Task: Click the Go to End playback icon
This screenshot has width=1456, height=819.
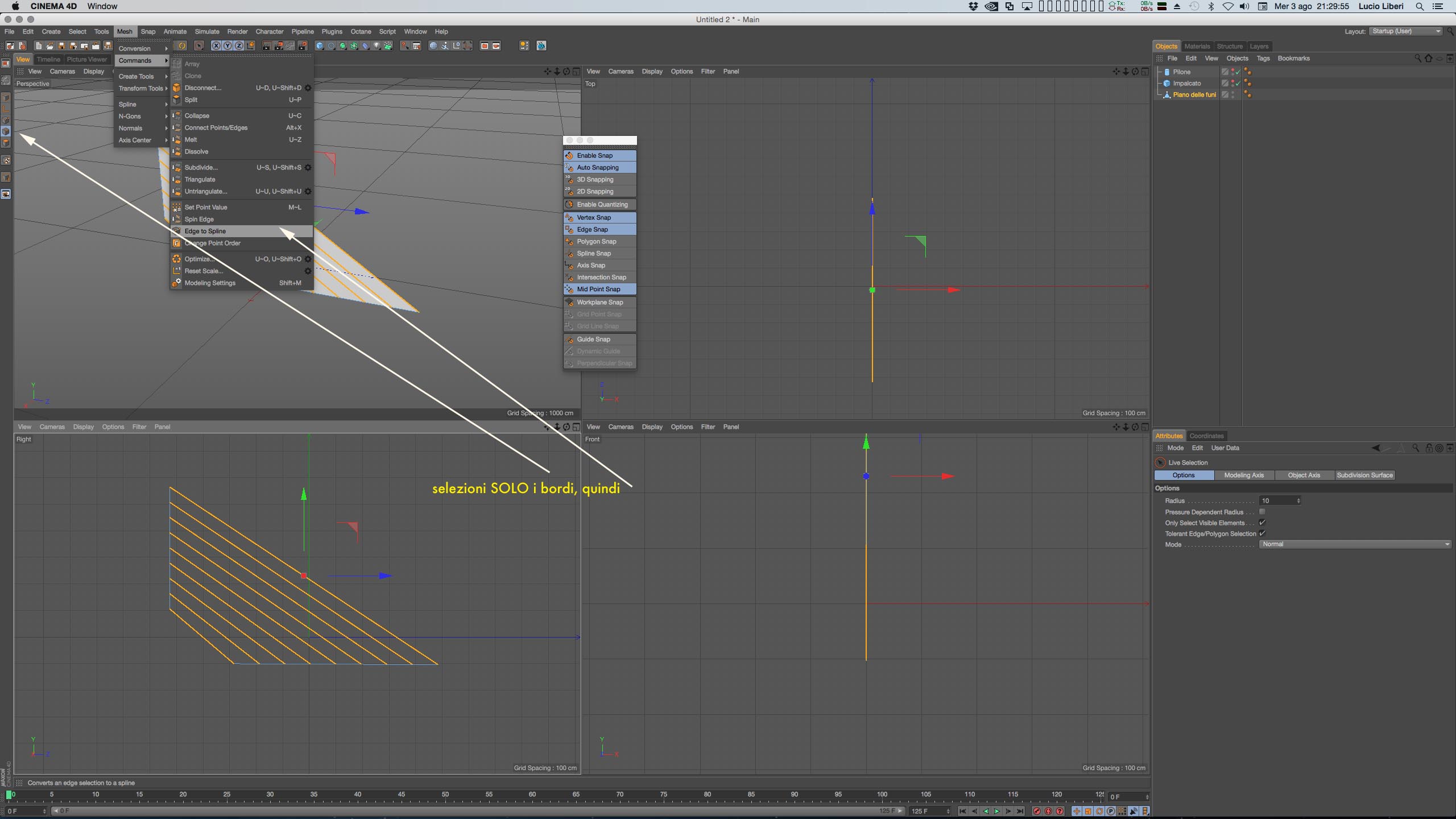Action: tap(1020, 811)
